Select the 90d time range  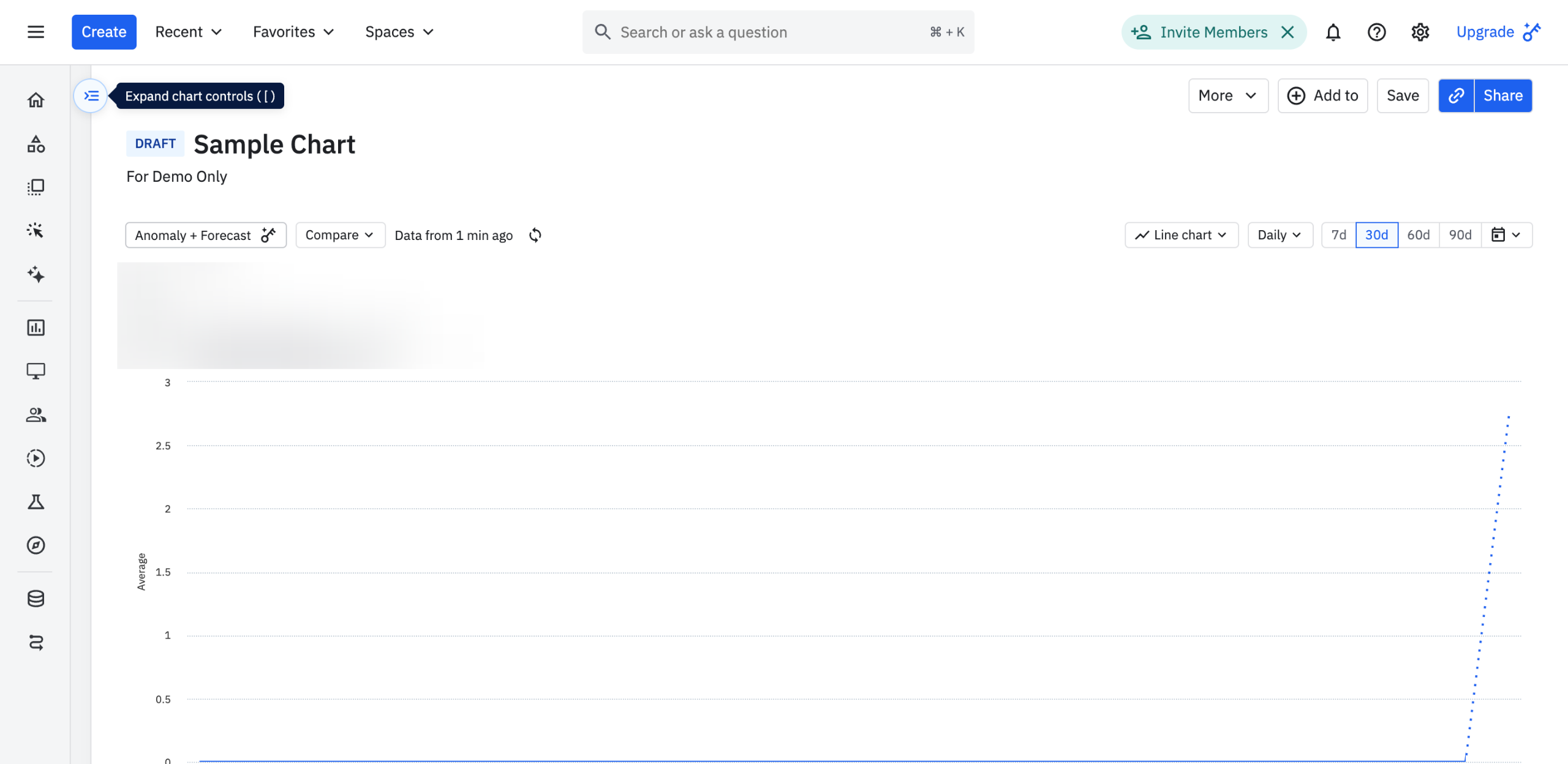coord(1460,235)
